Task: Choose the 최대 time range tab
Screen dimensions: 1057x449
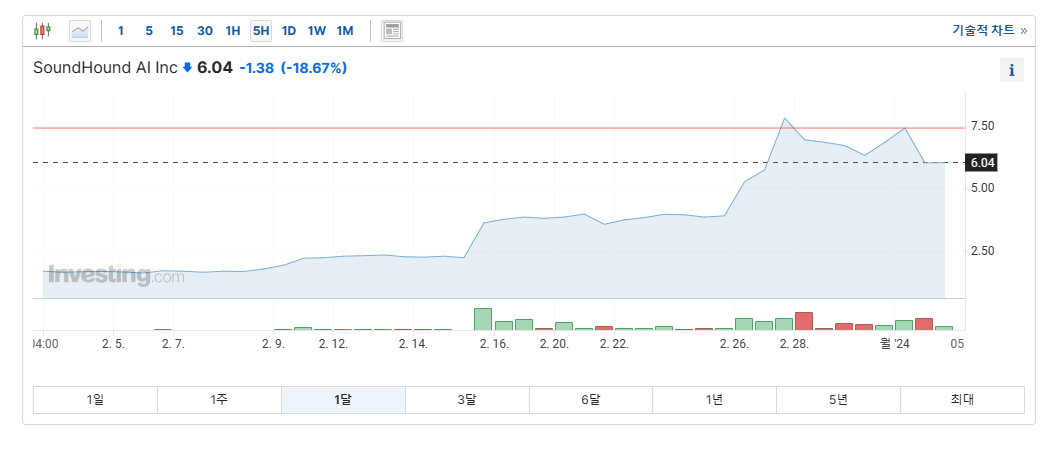Action: 963,400
